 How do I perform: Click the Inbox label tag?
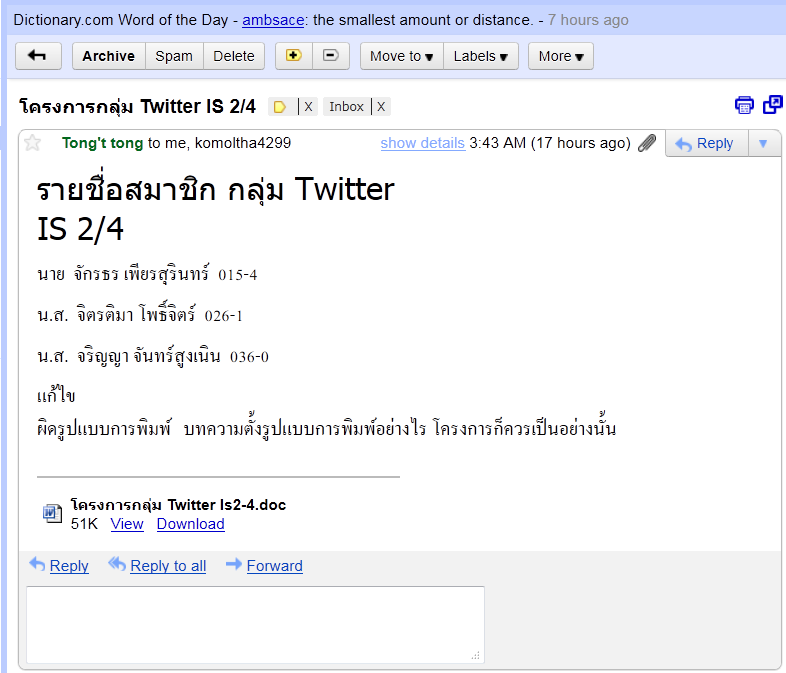[346, 107]
